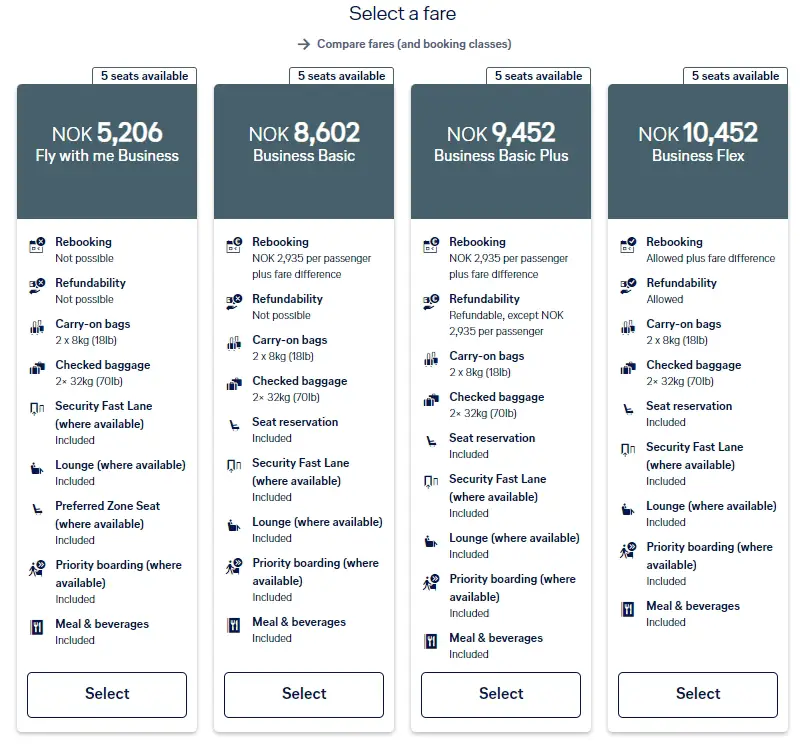Click the NOK 10,452 Business Flex header
The height and width of the screenshot is (745, 800).
pos(698,143)
